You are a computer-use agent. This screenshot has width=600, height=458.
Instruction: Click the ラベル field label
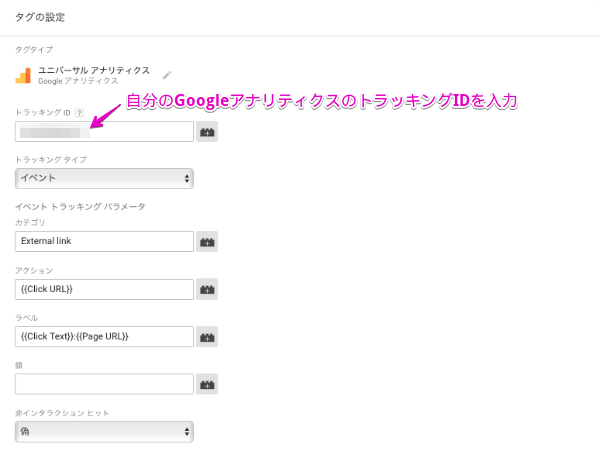pos(26,318)
